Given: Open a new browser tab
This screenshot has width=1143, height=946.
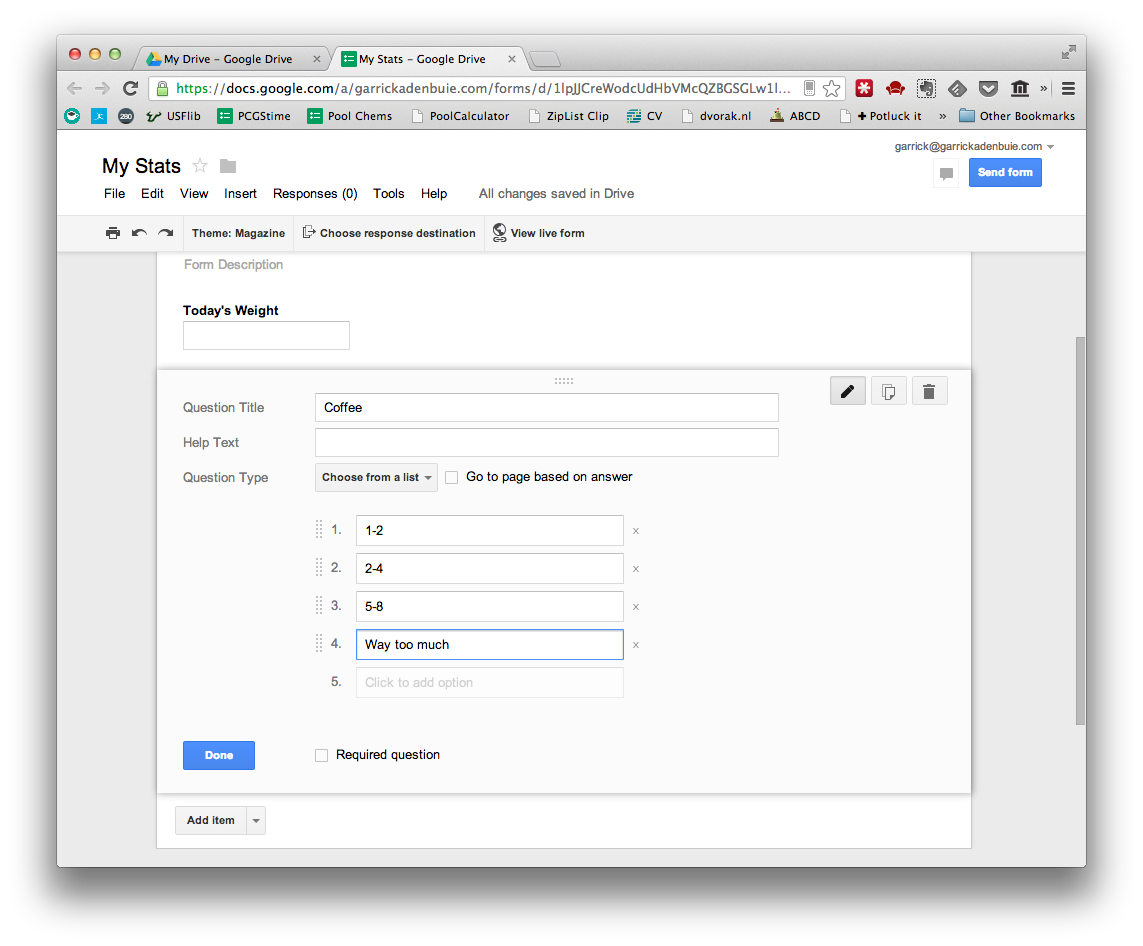Looking at the screenshot, I should 545,60.
